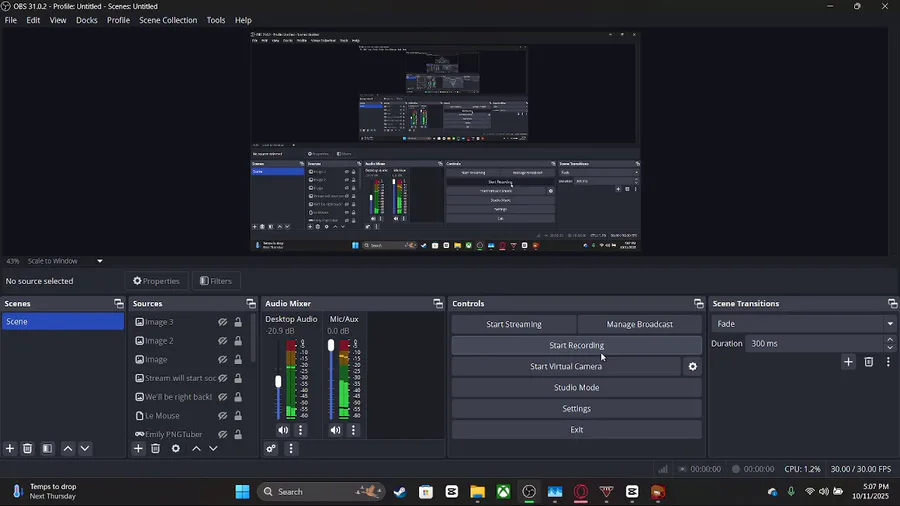Open source properties gear in Sources toolbar
Image resolution: width=900 pixels, height=506 pixels.
pyautogui.click(x=176, y=449)
